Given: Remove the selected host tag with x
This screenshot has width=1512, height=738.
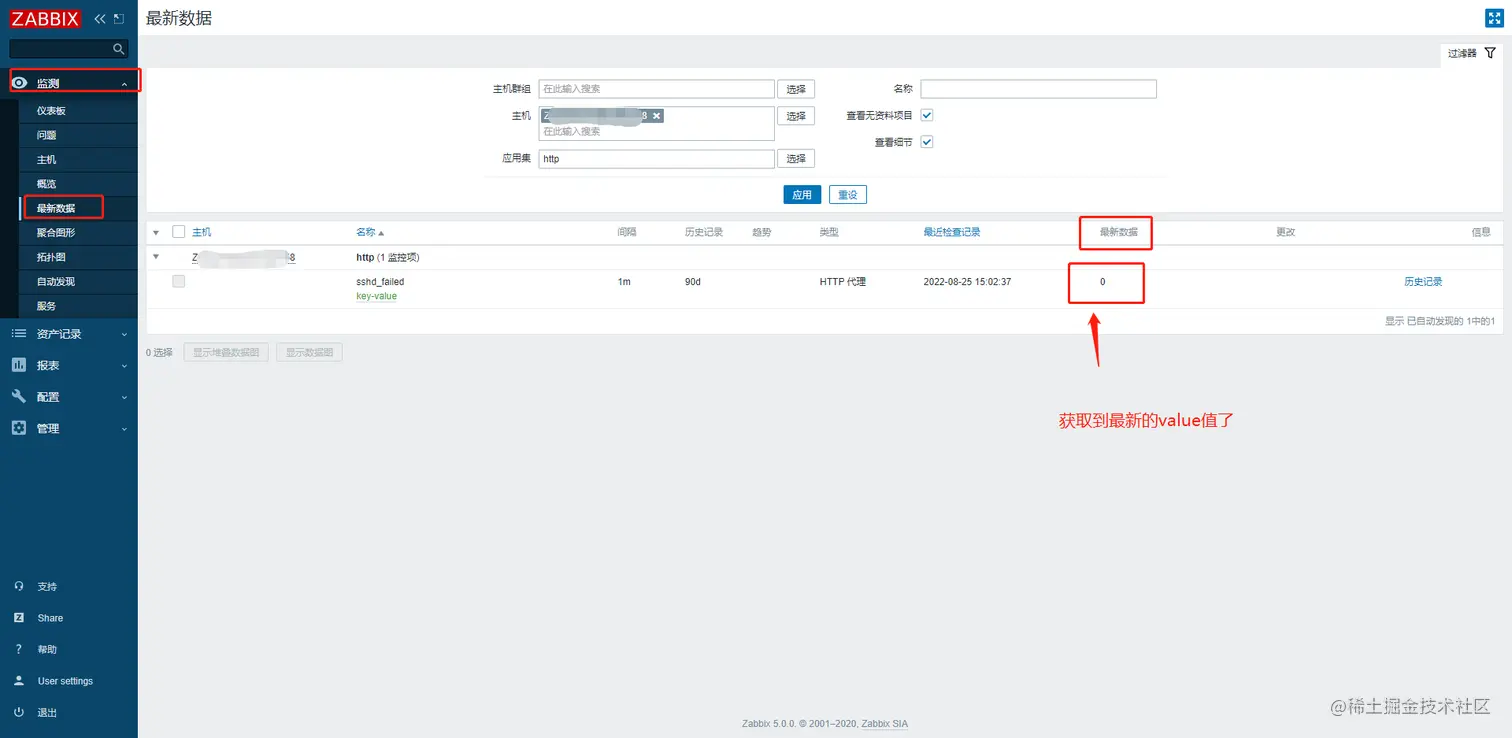Looking at the screenshot, I should tap(657, 116).
